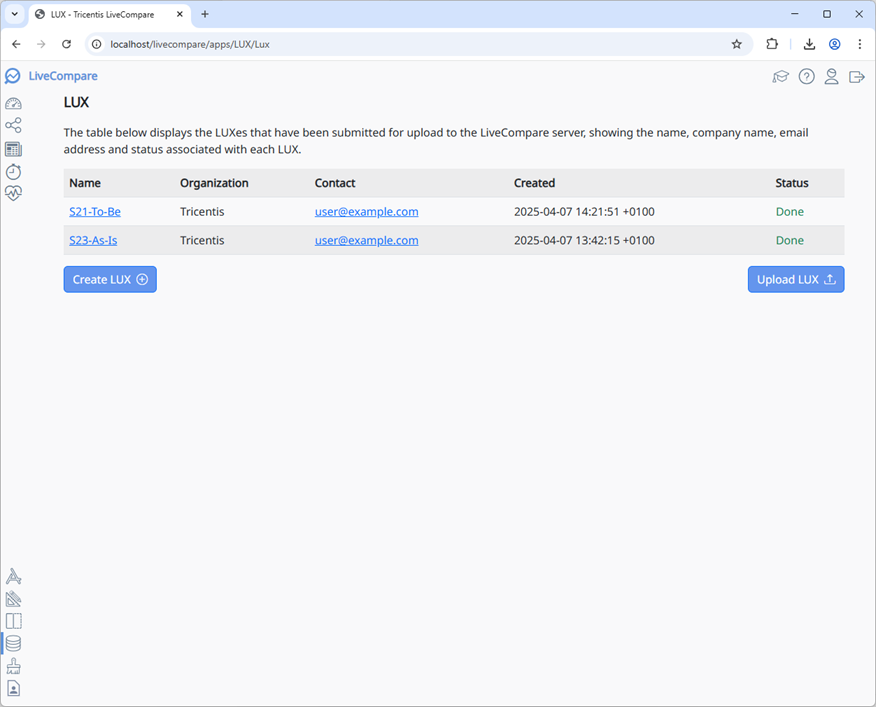
Task: Open the browser extensions puzzle icon
Action: [772, 44]
